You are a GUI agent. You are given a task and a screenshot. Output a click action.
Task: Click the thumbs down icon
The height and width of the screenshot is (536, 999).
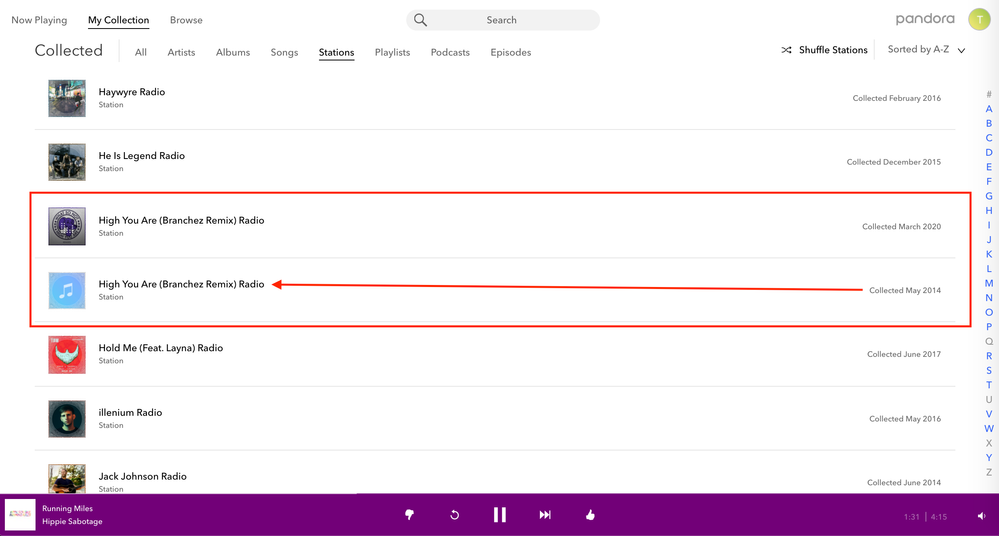(x=409, y=515)
